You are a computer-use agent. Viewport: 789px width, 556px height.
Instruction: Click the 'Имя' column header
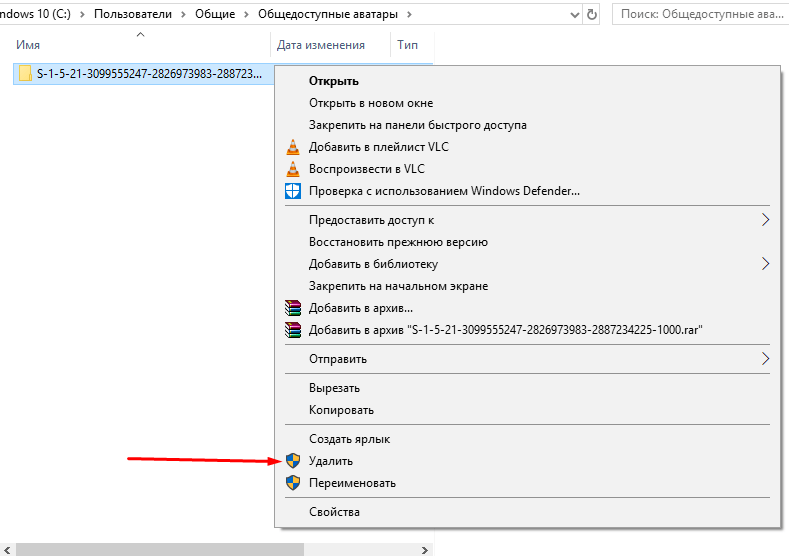coord(28,45)
